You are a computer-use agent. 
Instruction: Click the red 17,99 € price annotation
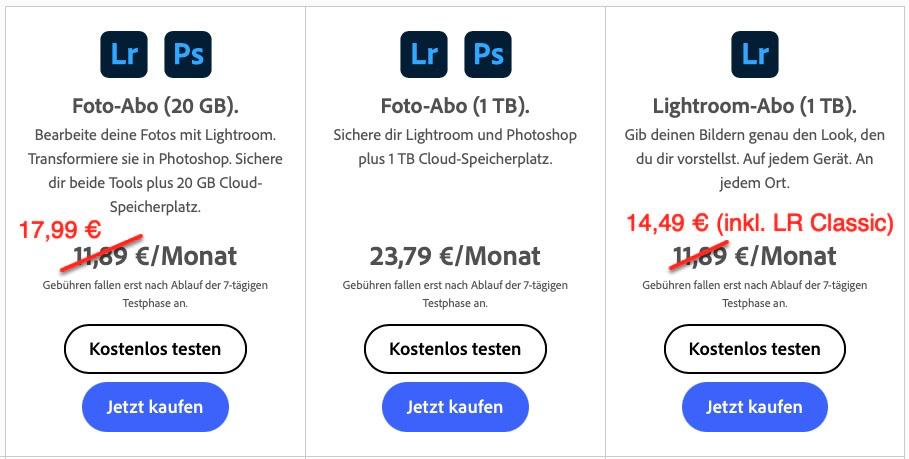pos(61,229)
